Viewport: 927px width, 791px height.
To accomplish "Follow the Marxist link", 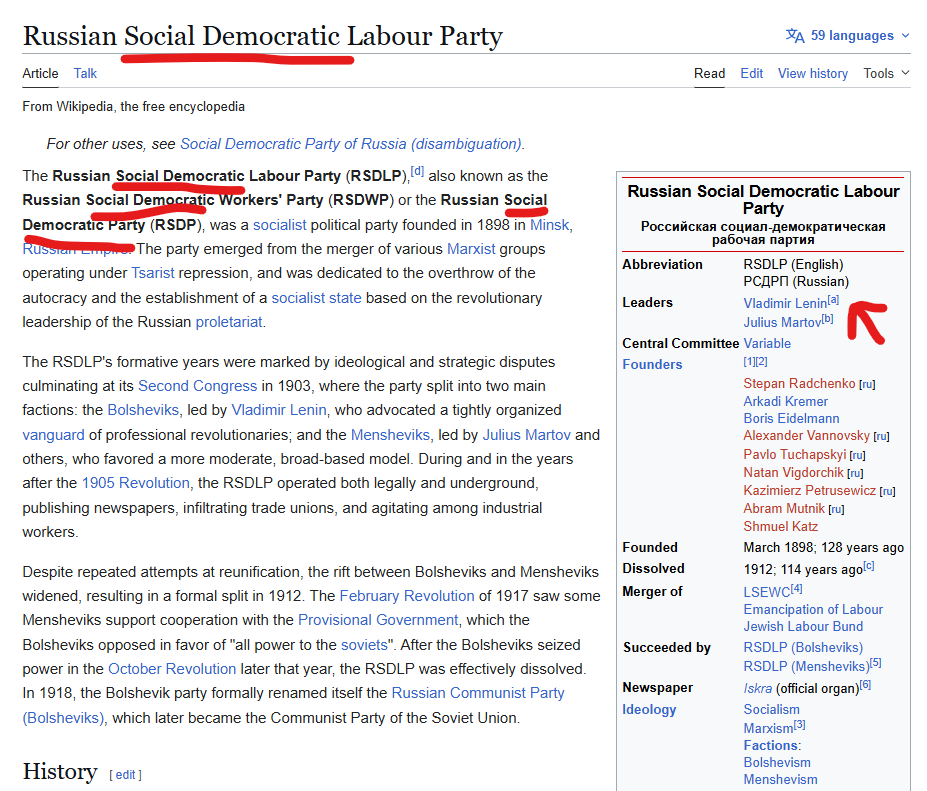I will tap(471, 249).
